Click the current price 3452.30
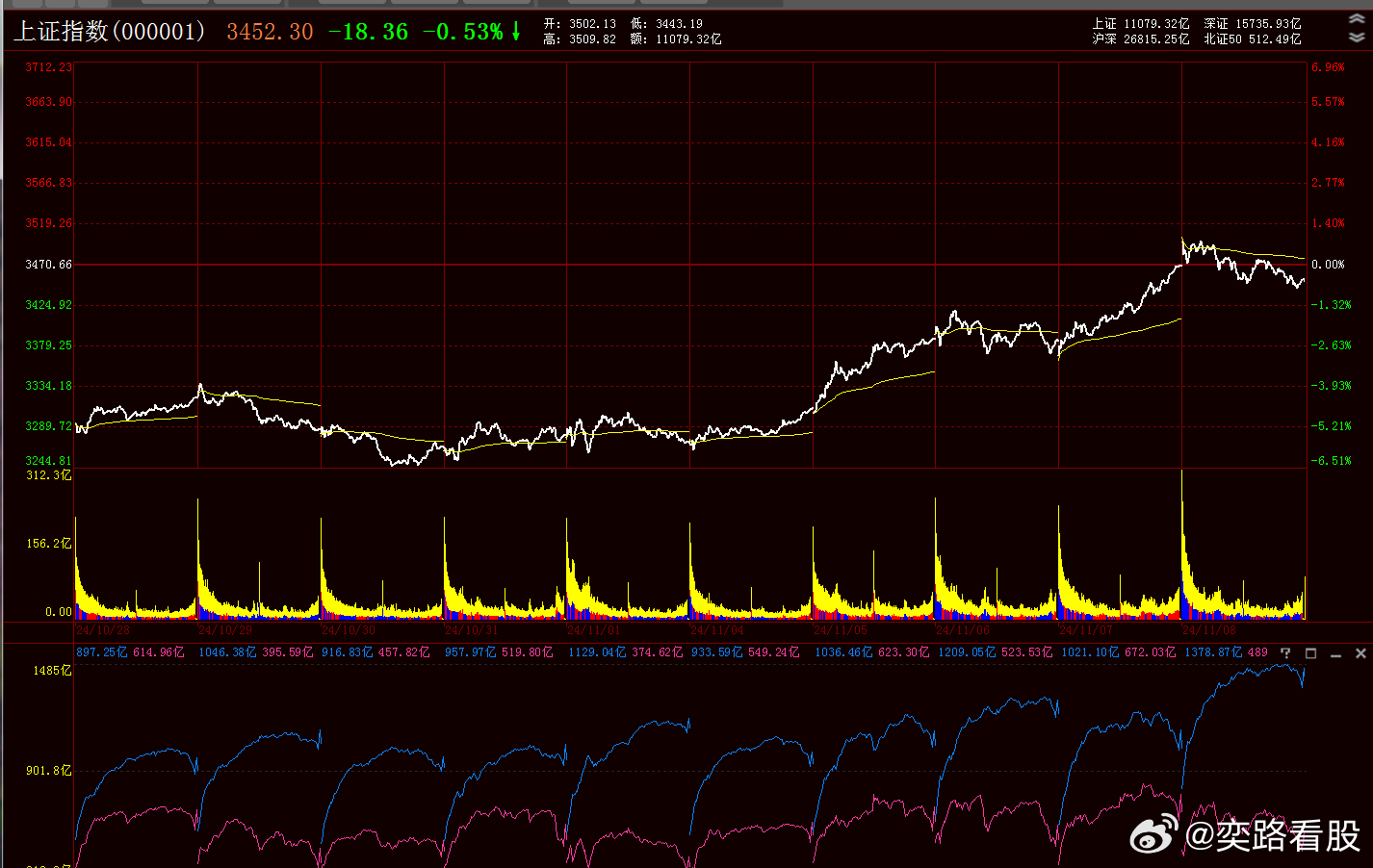This screenshot has height=868, width=1373. [271, 32]
